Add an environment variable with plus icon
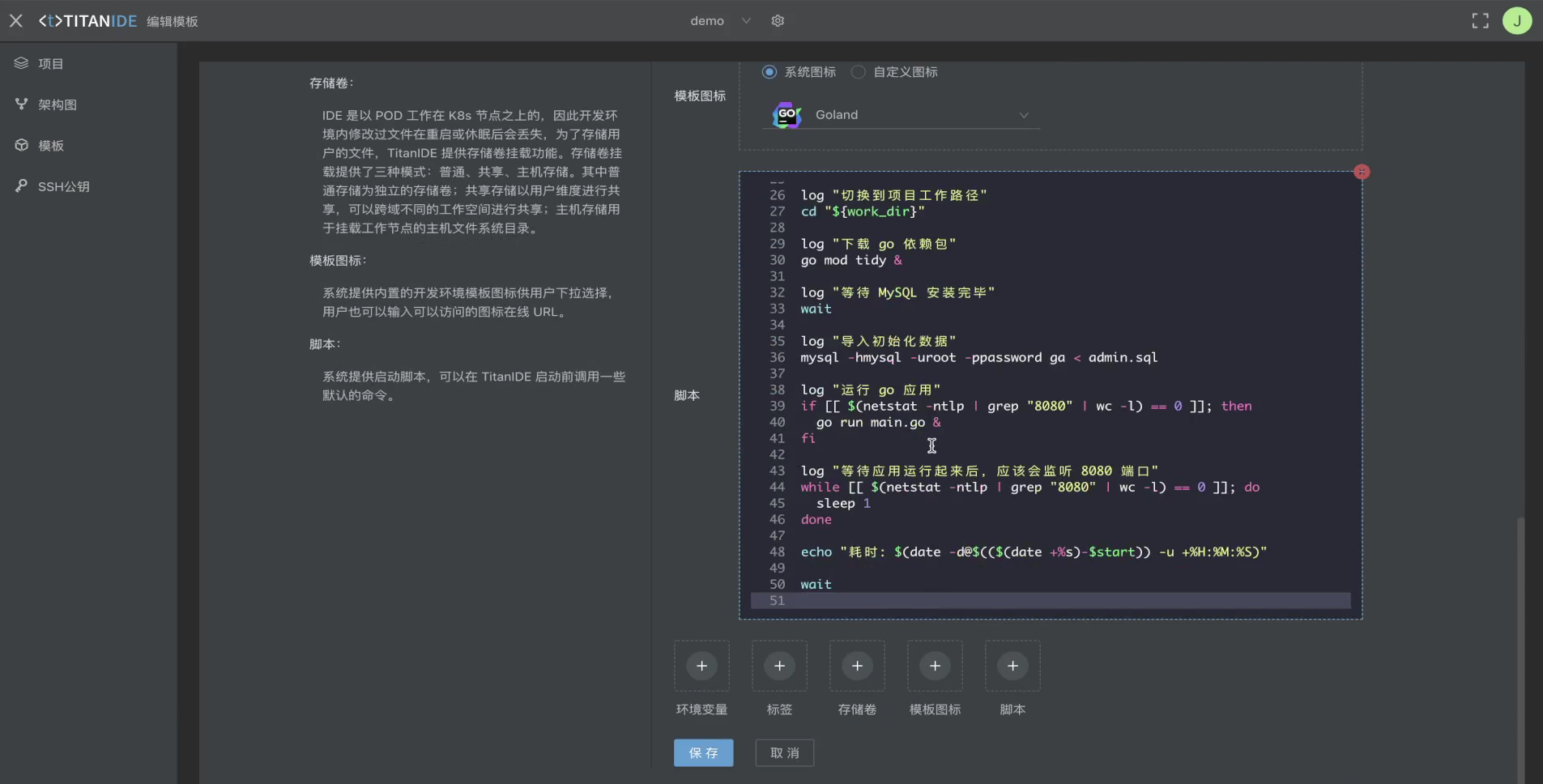This screenshot has width=1543, height=784. 701,666
